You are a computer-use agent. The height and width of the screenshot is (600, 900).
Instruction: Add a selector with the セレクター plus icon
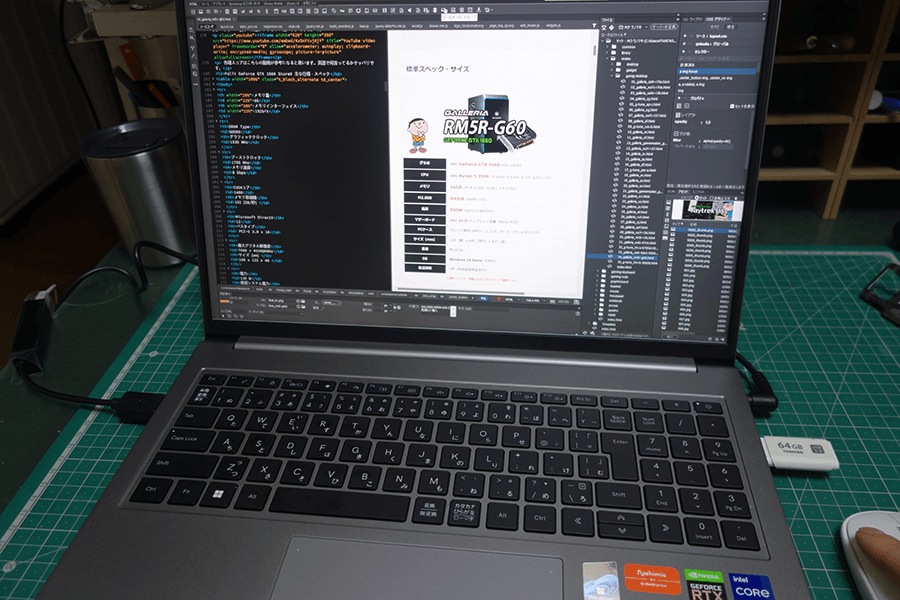684,52
